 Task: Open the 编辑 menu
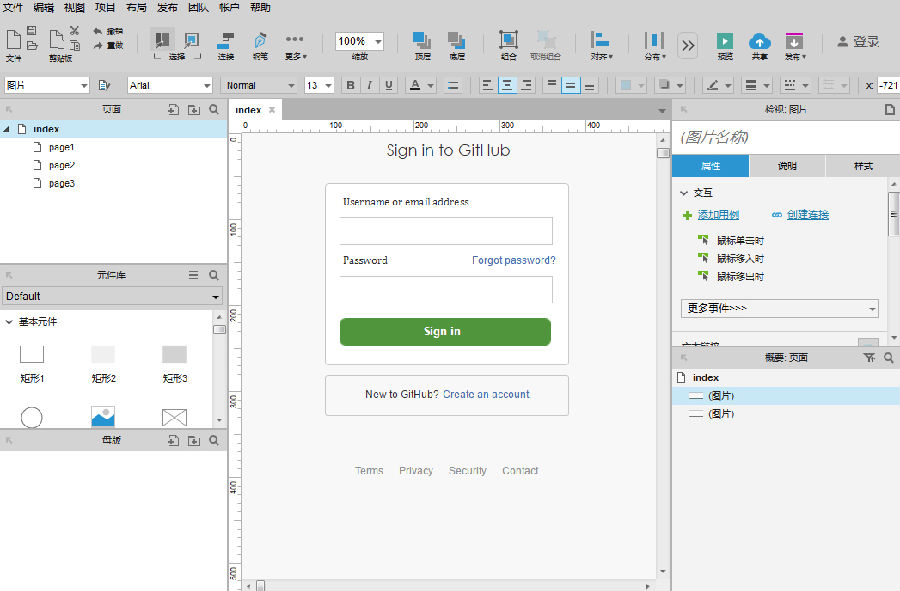tap(44, 7)
